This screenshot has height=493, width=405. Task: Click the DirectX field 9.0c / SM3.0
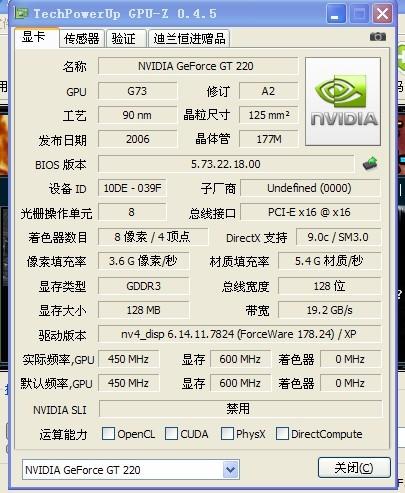click(338, 237)
